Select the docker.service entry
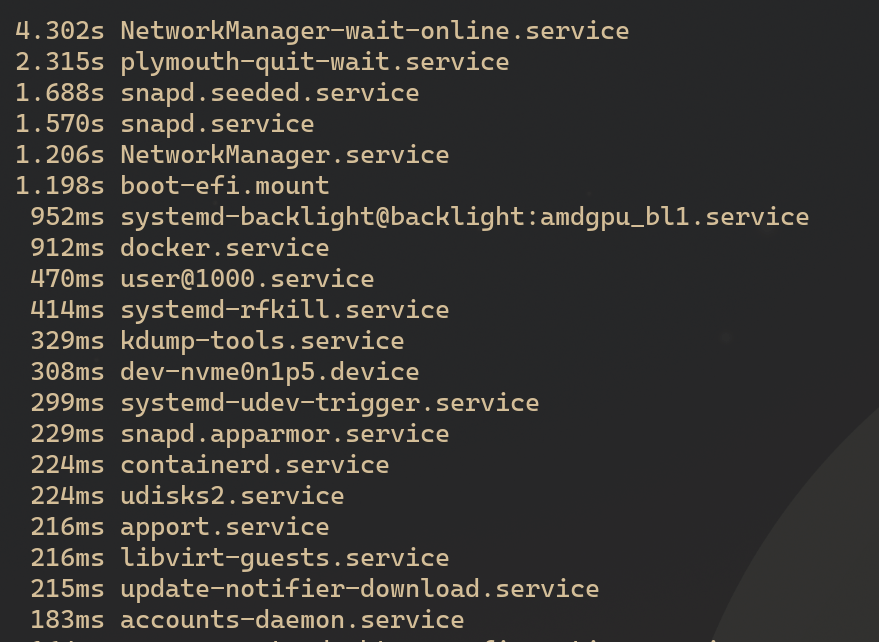This screenshot has height=642, width=879. (x=224, y=248)
